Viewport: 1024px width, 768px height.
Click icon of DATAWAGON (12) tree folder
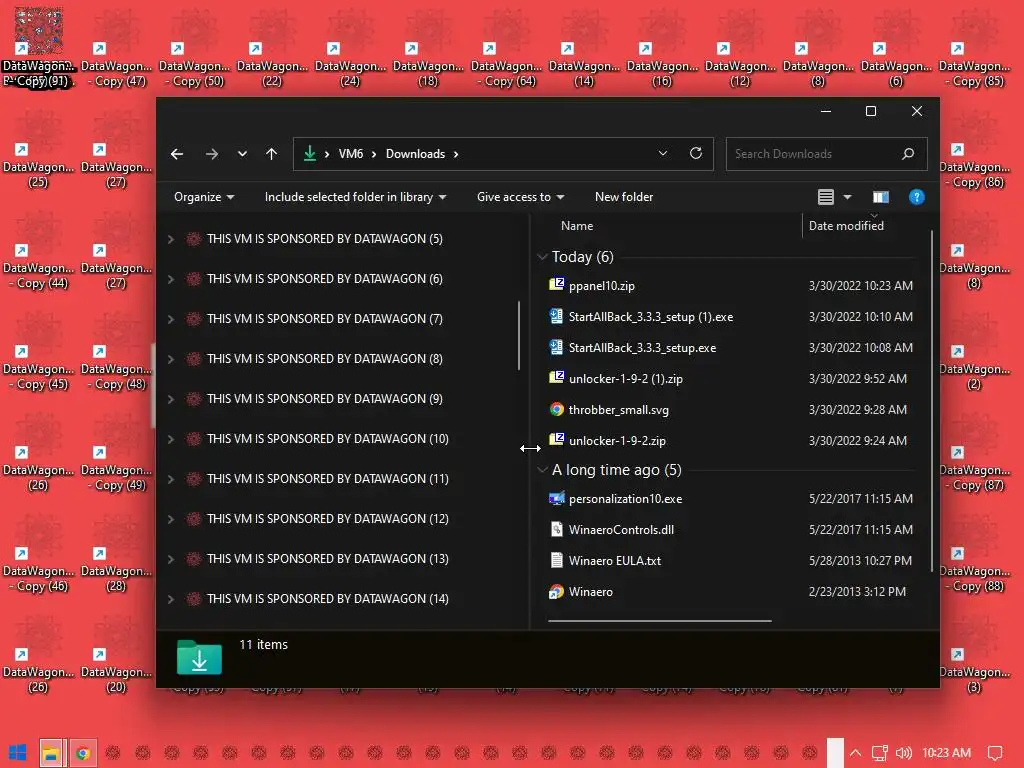(193, 519)
